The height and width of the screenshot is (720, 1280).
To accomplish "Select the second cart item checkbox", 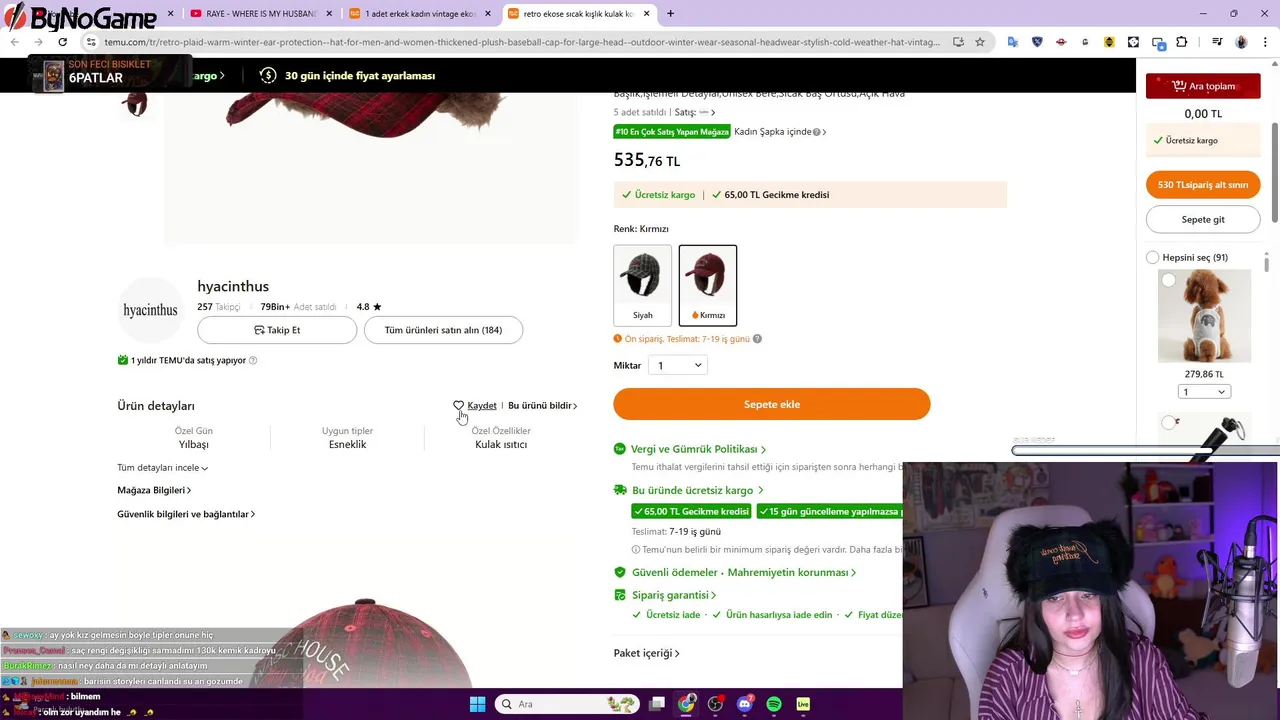I will [1168, 423].
